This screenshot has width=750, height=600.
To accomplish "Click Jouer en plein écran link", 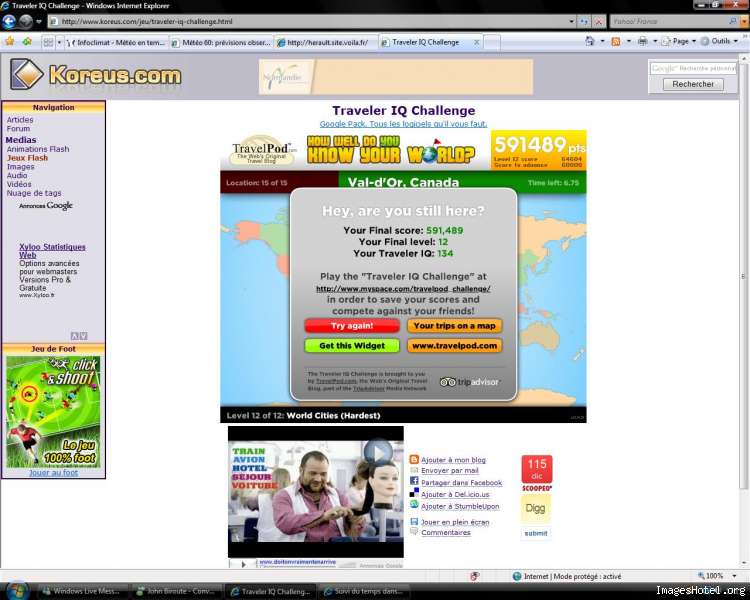I will click(455, 522).
